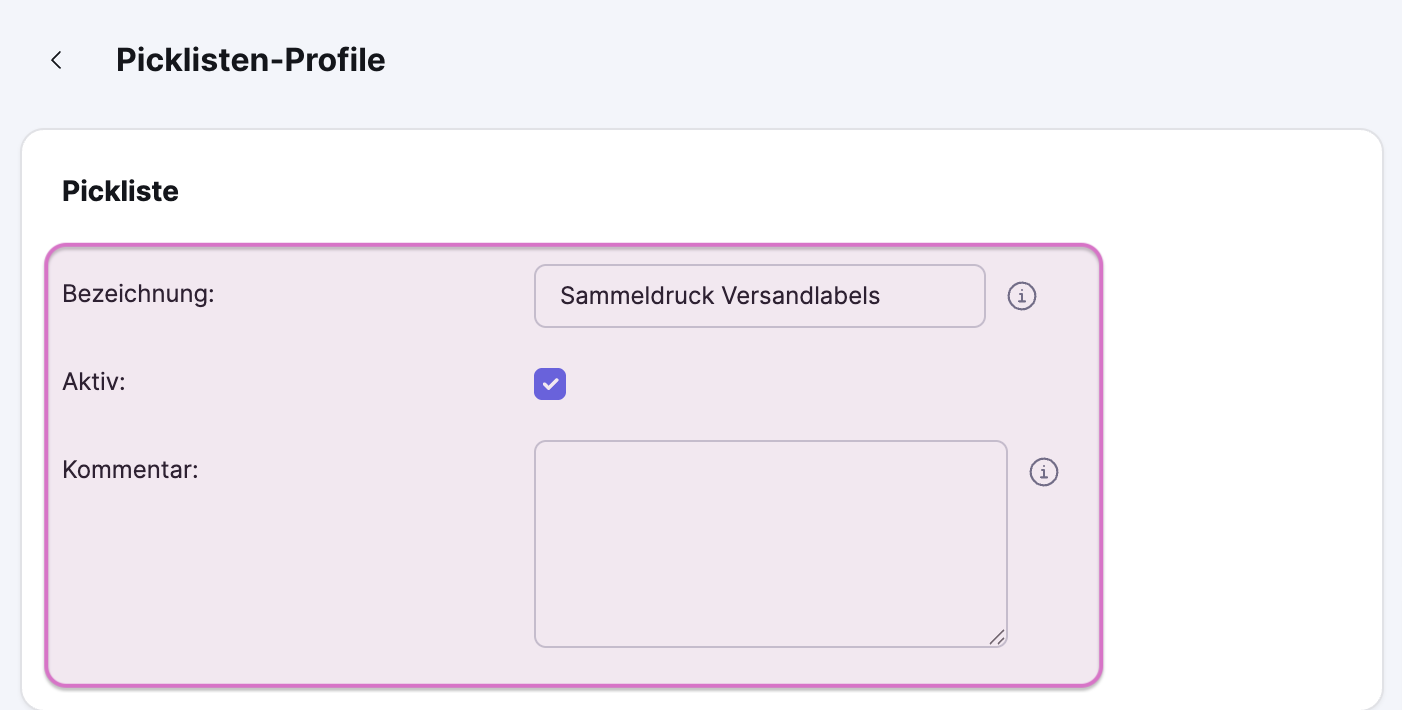Screen dimensions: 1402x710
Task: Click the gray page background right of the title
Action: coord(900,60)
